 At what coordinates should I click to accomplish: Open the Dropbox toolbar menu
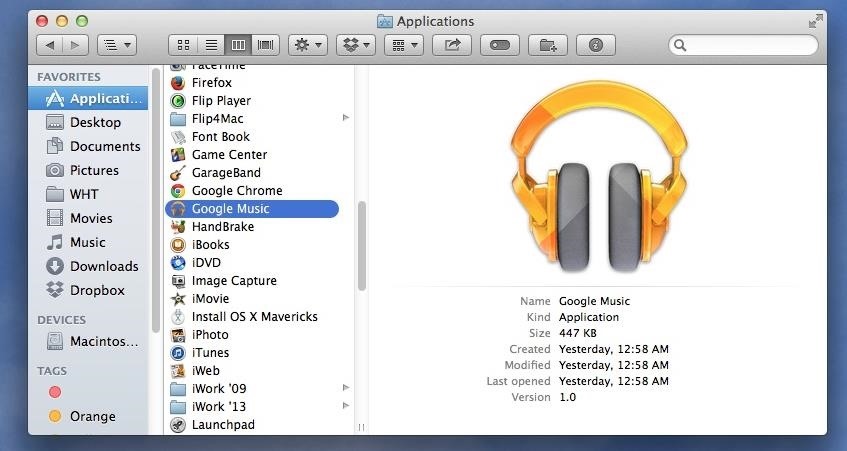click(355, 45)
